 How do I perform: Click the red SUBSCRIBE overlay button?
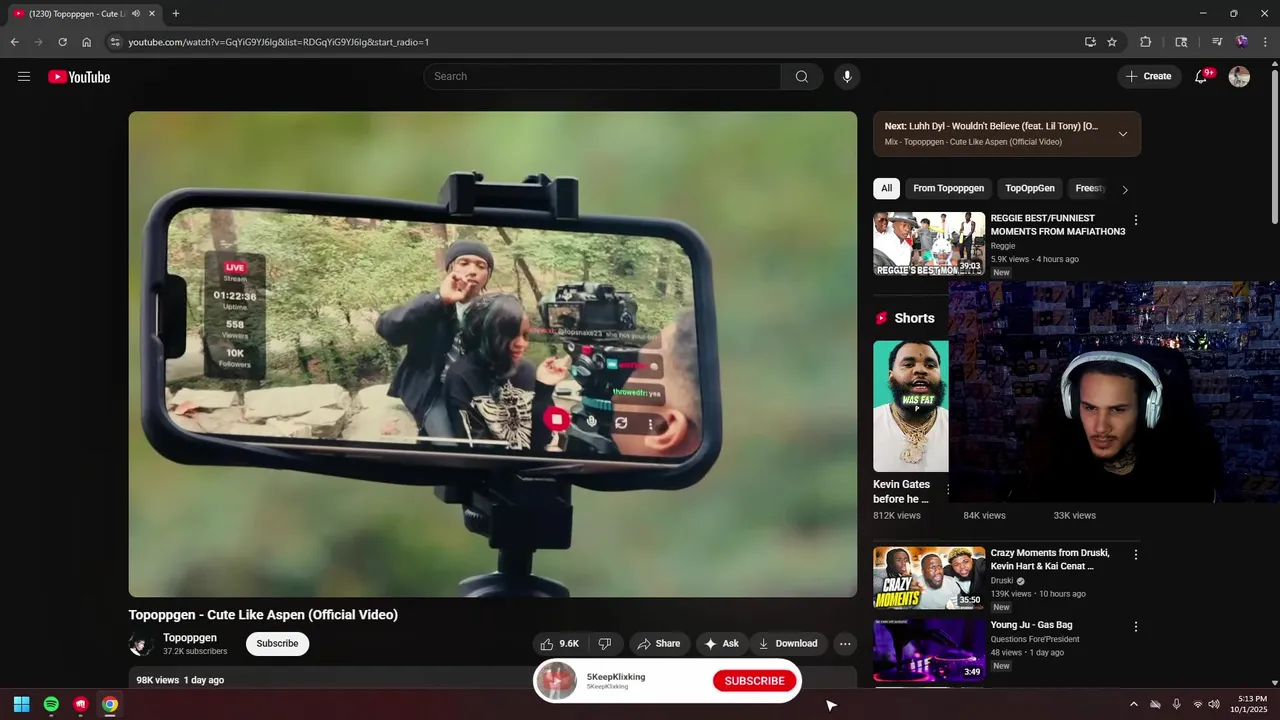[754, 681]
